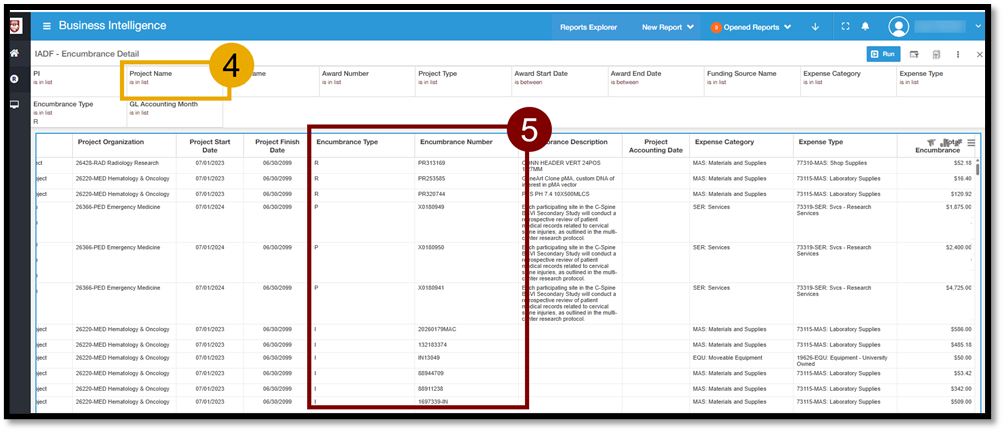Open the Award Number filter
Screen dimensions: 1004x432
[366, 81]
